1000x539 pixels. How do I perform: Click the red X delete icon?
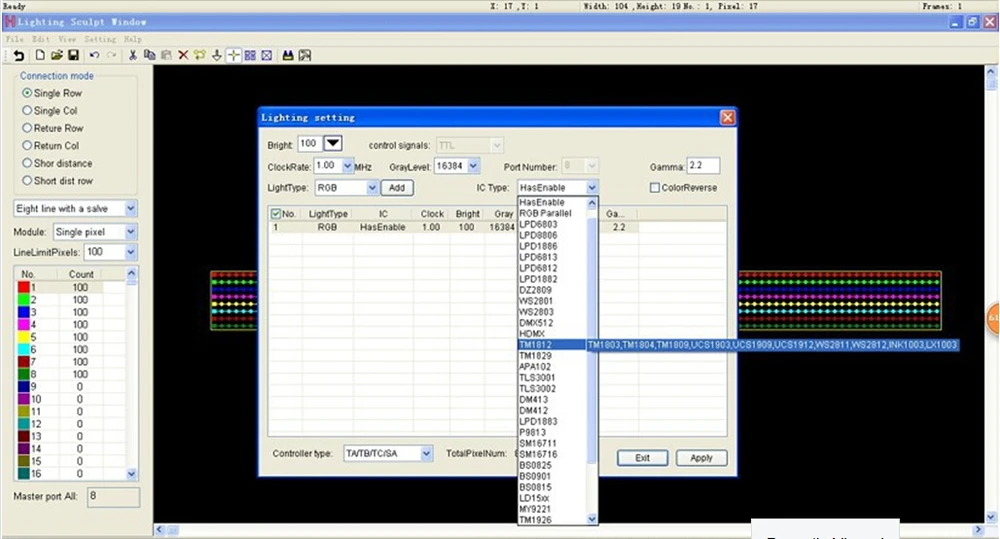click(183, 55)
